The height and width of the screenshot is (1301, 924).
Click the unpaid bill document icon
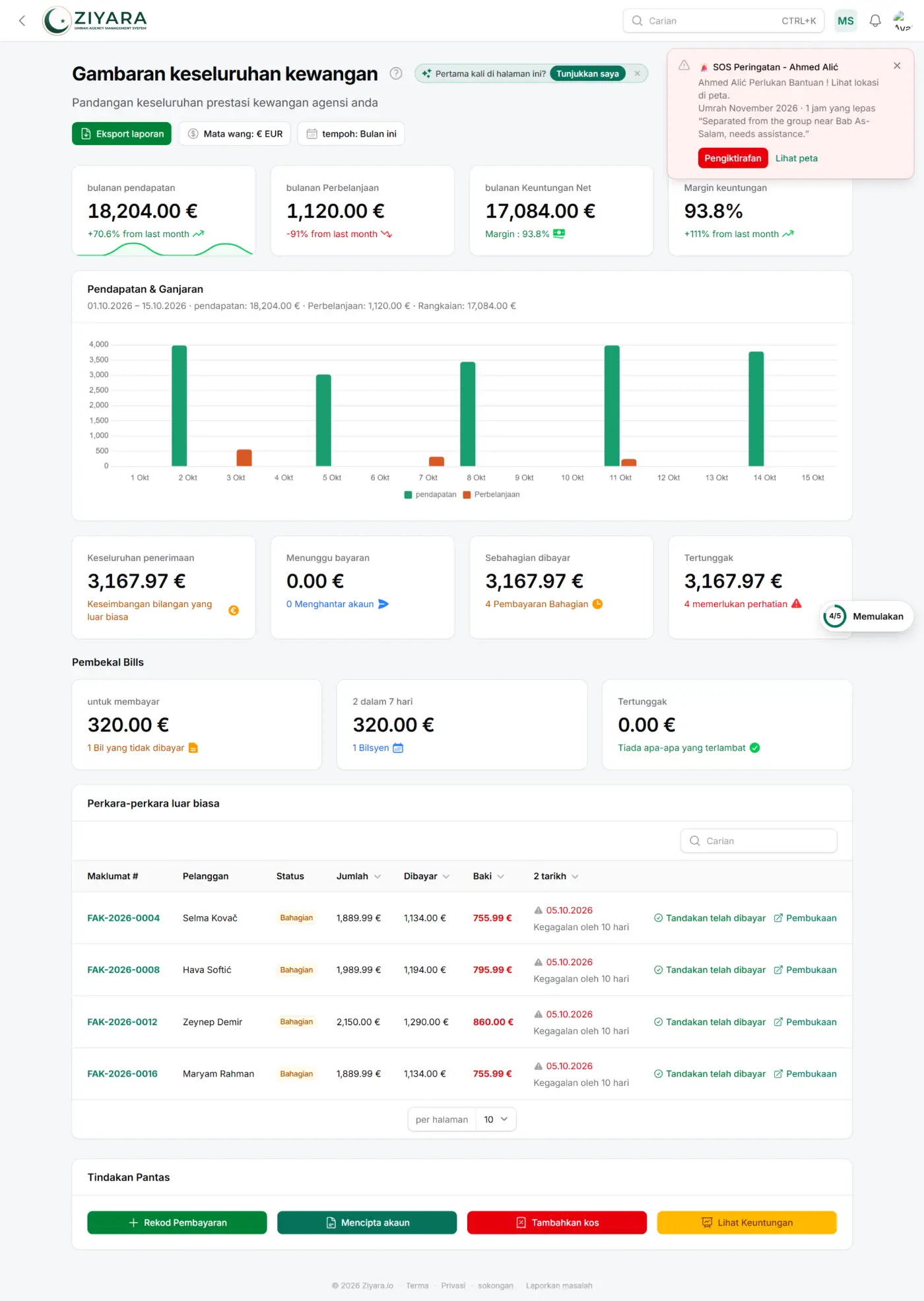point(193,748)
